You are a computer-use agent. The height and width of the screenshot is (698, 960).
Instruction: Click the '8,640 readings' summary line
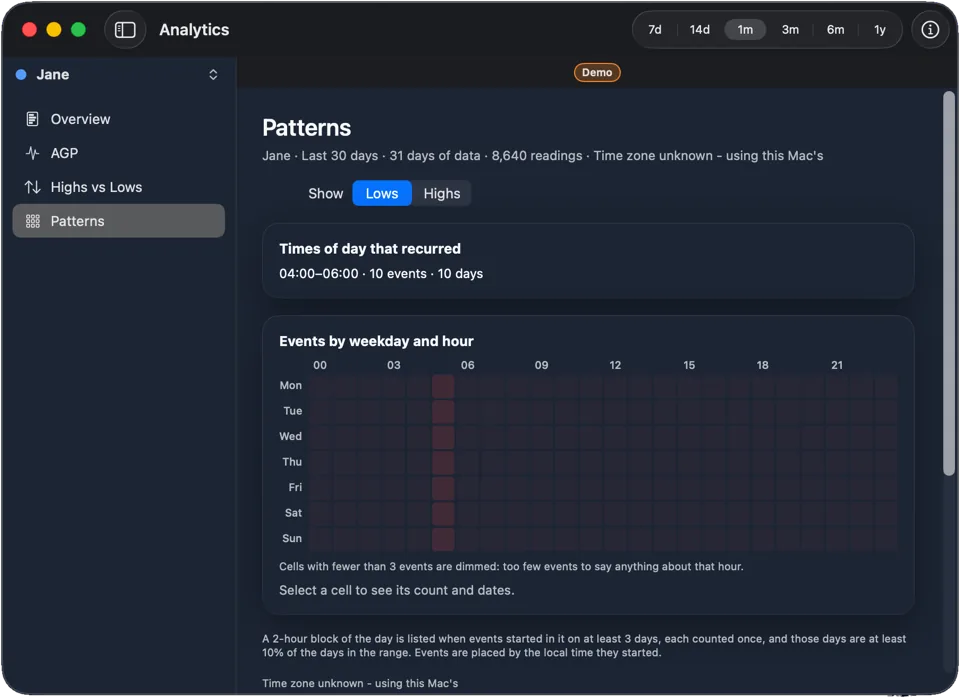tap(537, 156)
